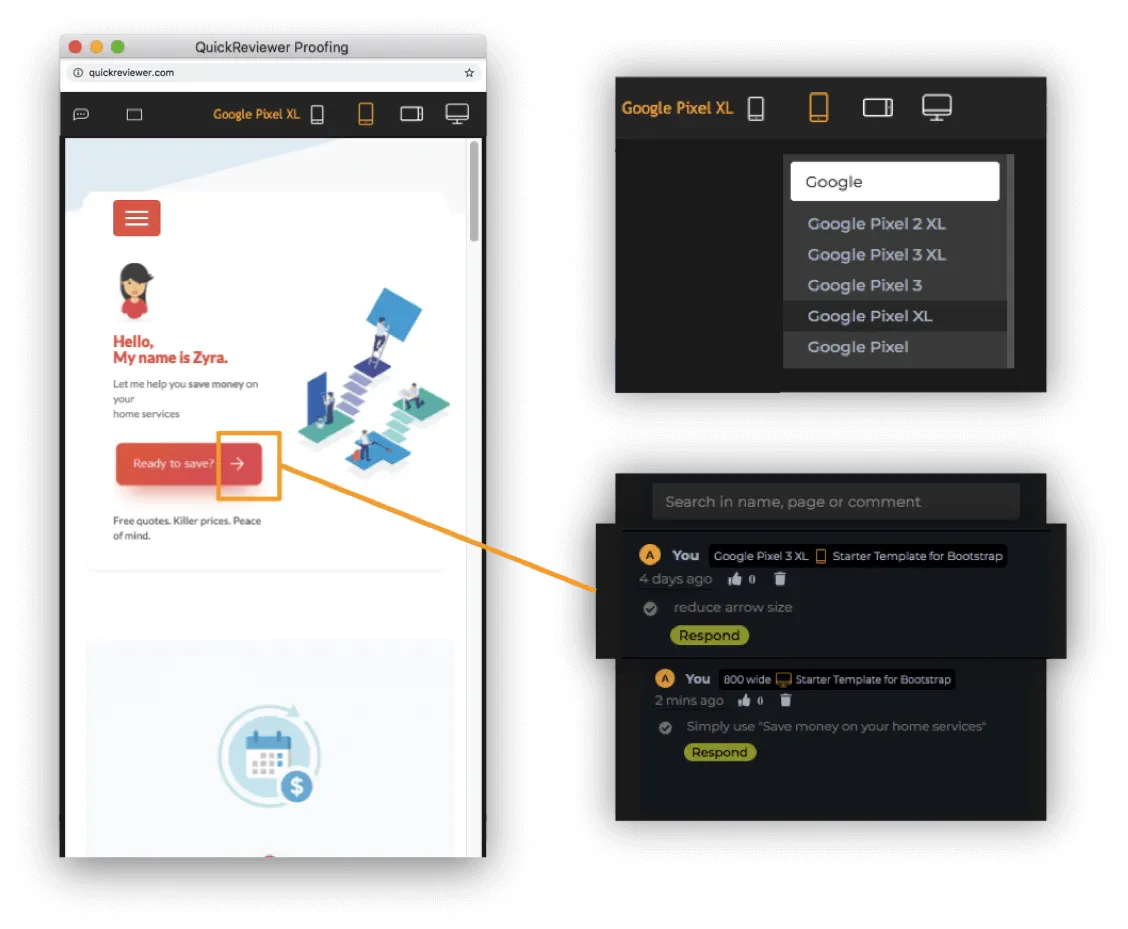Click 4 days ago timestamp
1128x929 pixels.
coord(676,579)
